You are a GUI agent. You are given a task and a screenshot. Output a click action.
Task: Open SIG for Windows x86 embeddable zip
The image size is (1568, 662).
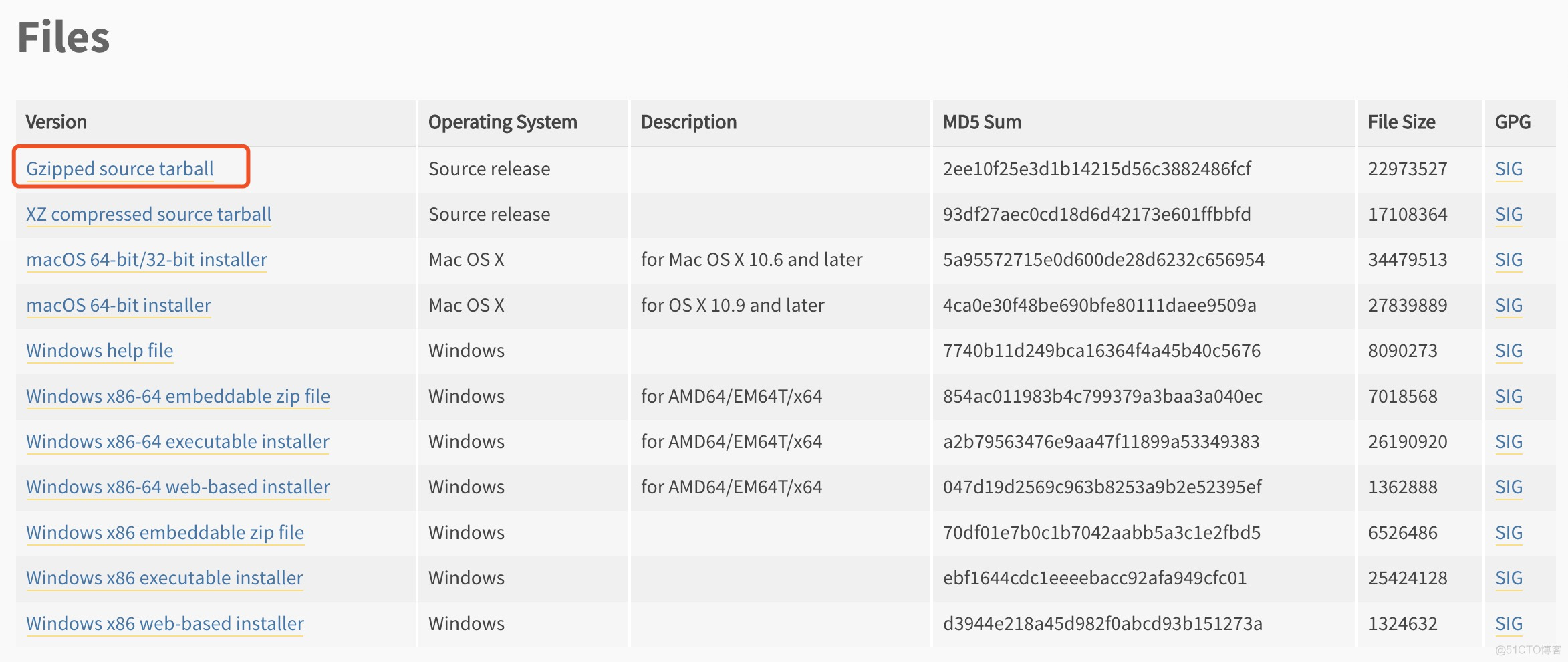click(1509, 533)
